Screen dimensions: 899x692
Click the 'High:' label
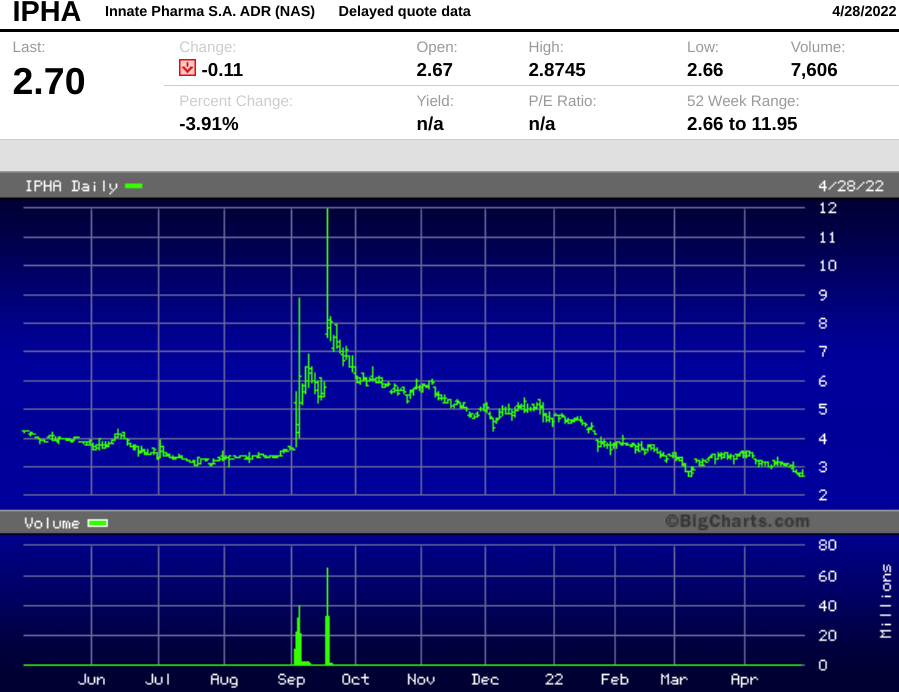(546, 47)
